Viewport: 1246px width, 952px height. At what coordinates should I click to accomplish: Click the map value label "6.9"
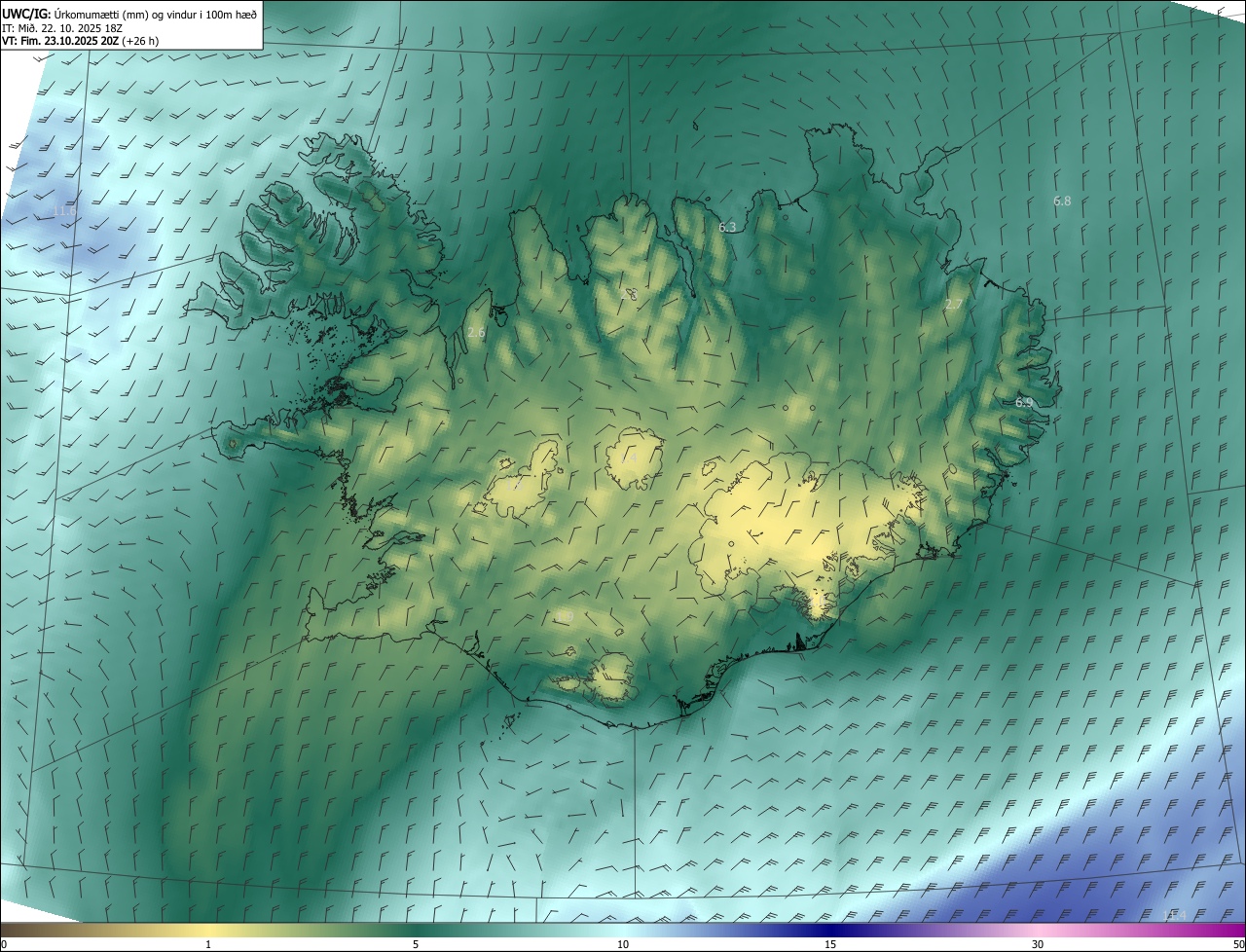(x=1024, y=402)
